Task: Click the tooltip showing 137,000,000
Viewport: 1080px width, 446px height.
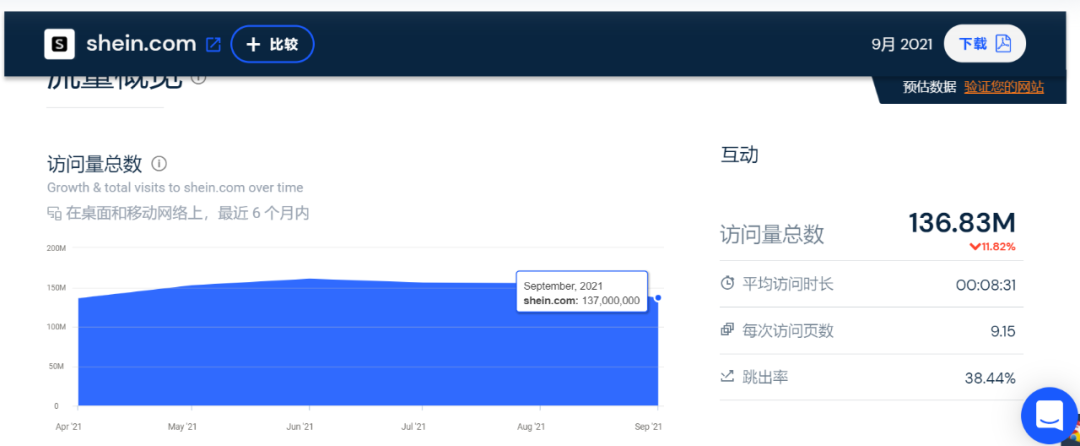Action: coord(581,292)
